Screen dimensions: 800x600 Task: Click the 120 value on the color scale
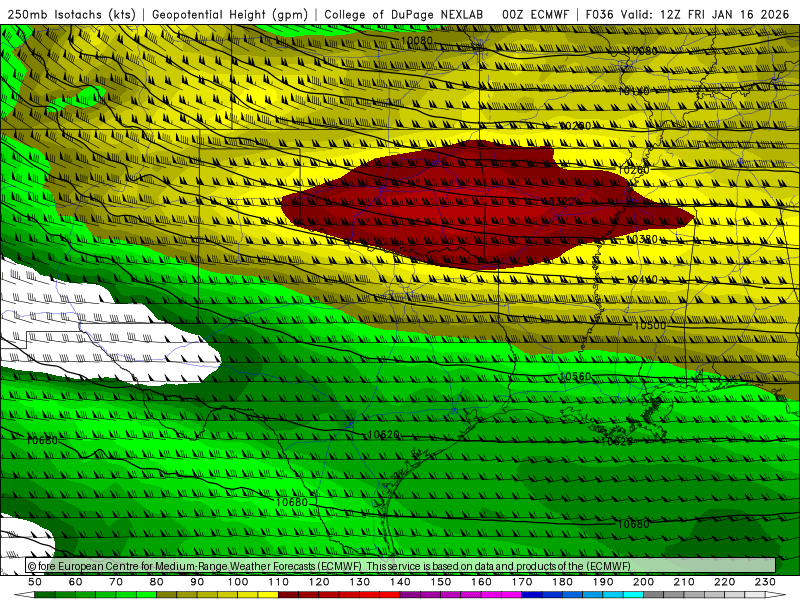[x=319, y=582]
